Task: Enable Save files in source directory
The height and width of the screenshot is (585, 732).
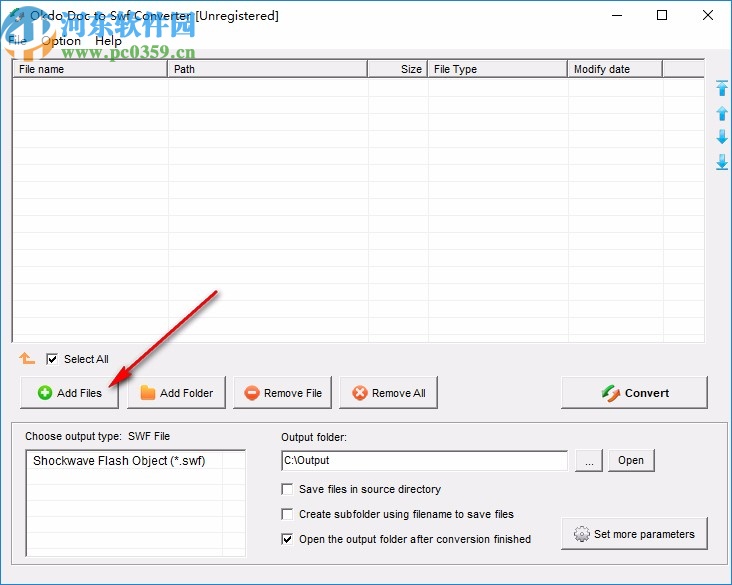Action: (287, 489)
